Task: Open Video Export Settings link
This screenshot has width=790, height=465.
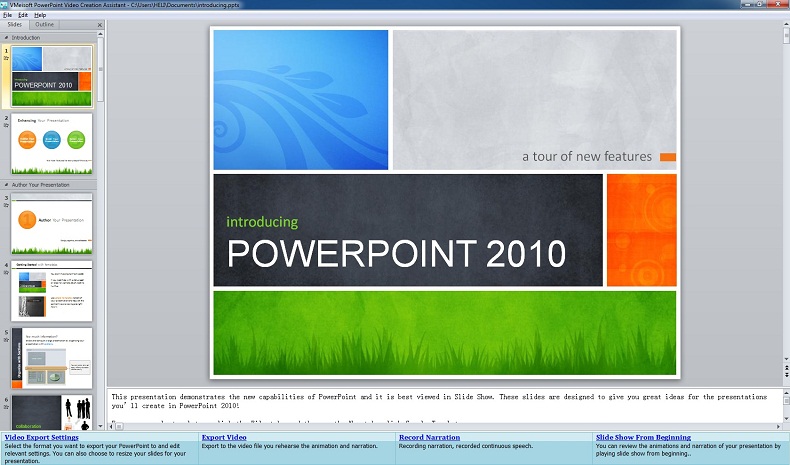Action: pos(41,437)
